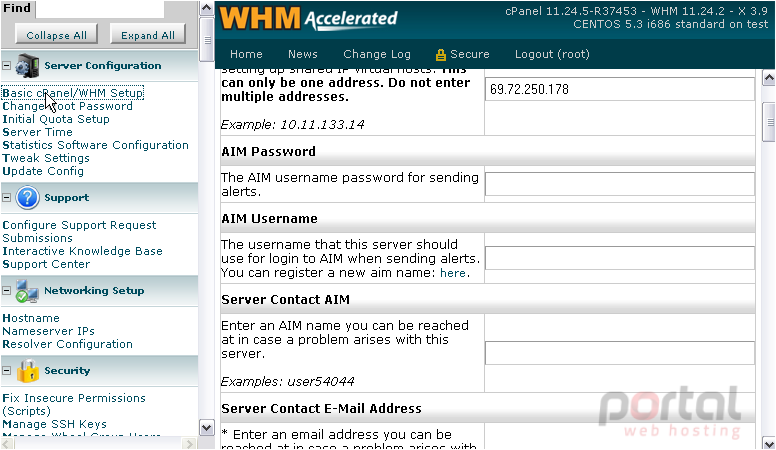The image size is (776, 450).
Task: Click the Networking Setup computers icon
Action: 27,291
